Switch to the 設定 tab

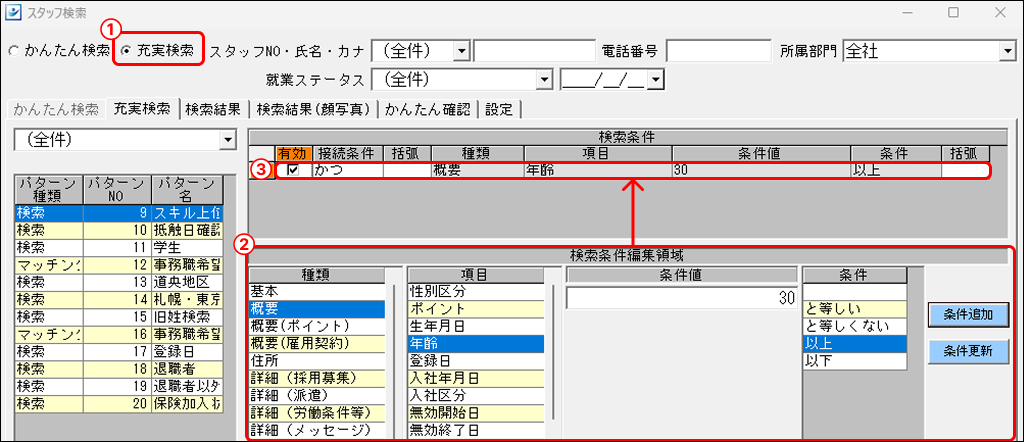pyautogui.click(x=499, y=109)
